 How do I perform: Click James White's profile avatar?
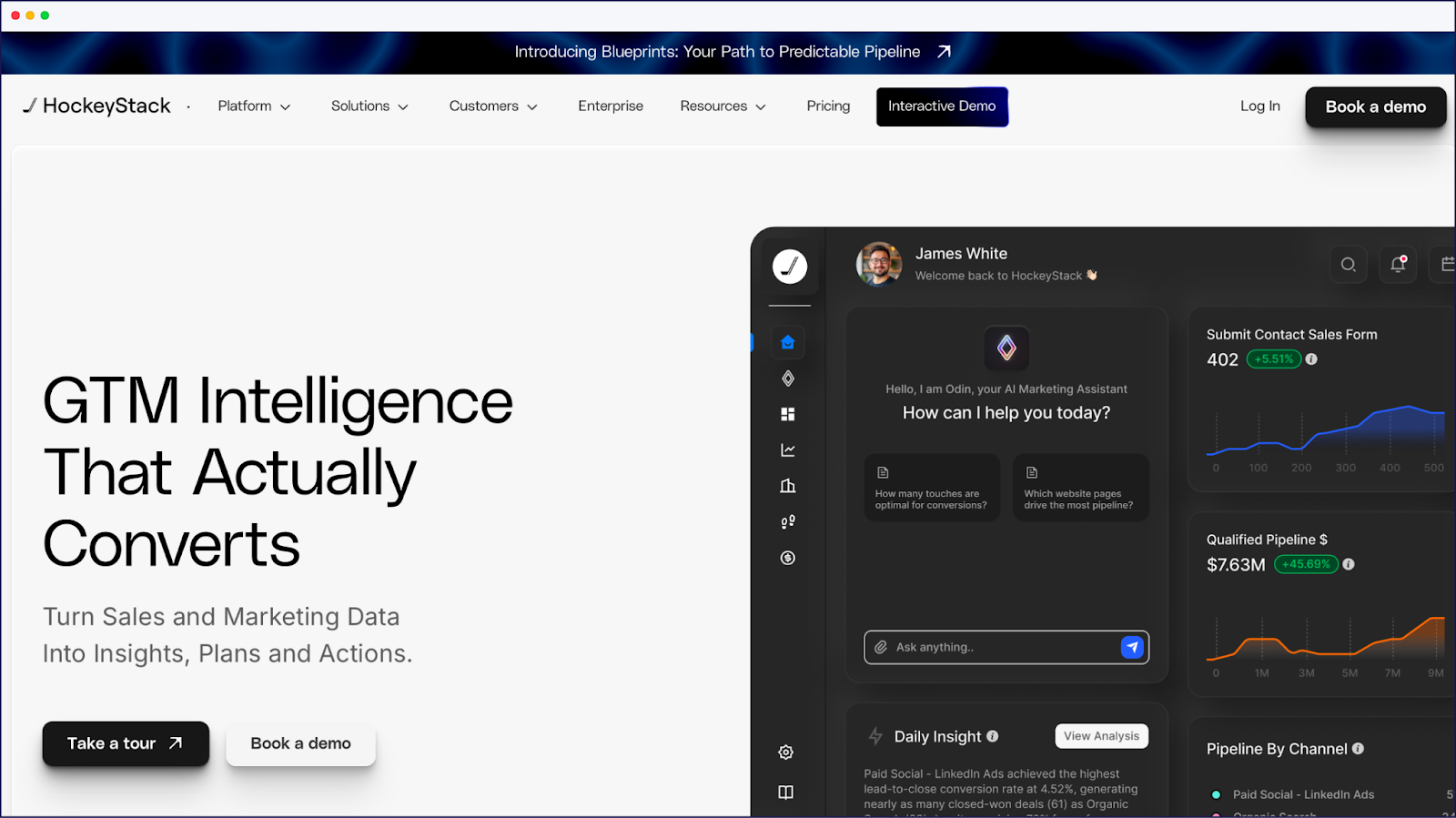point(879,264)
